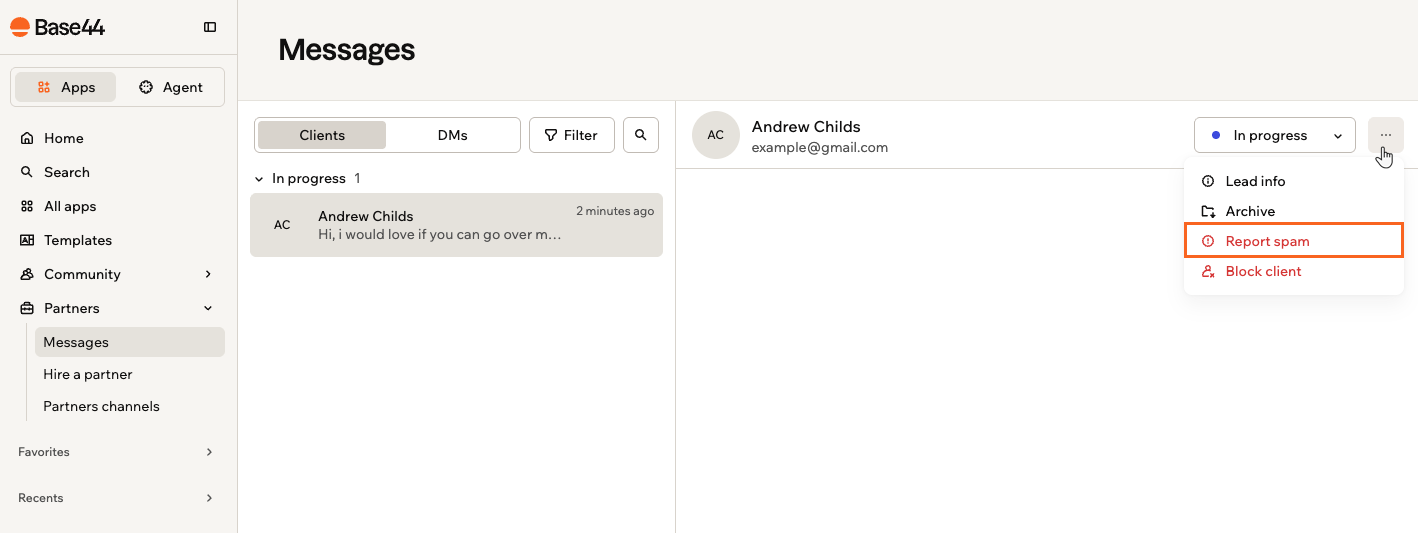Click the Report spam warning icon
The width and height of the screenshot is (1418, 533).
(1208, 241)
